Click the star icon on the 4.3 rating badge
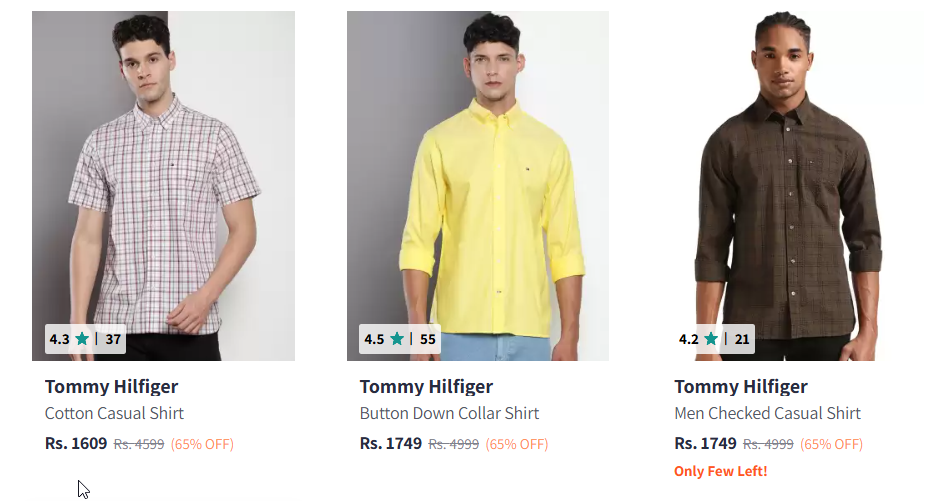This screenshot has width=937, height=501. click(82, 339)
